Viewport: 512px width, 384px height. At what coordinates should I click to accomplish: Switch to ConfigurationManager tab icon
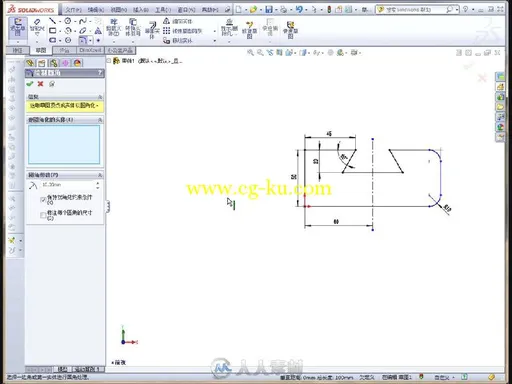53,63
